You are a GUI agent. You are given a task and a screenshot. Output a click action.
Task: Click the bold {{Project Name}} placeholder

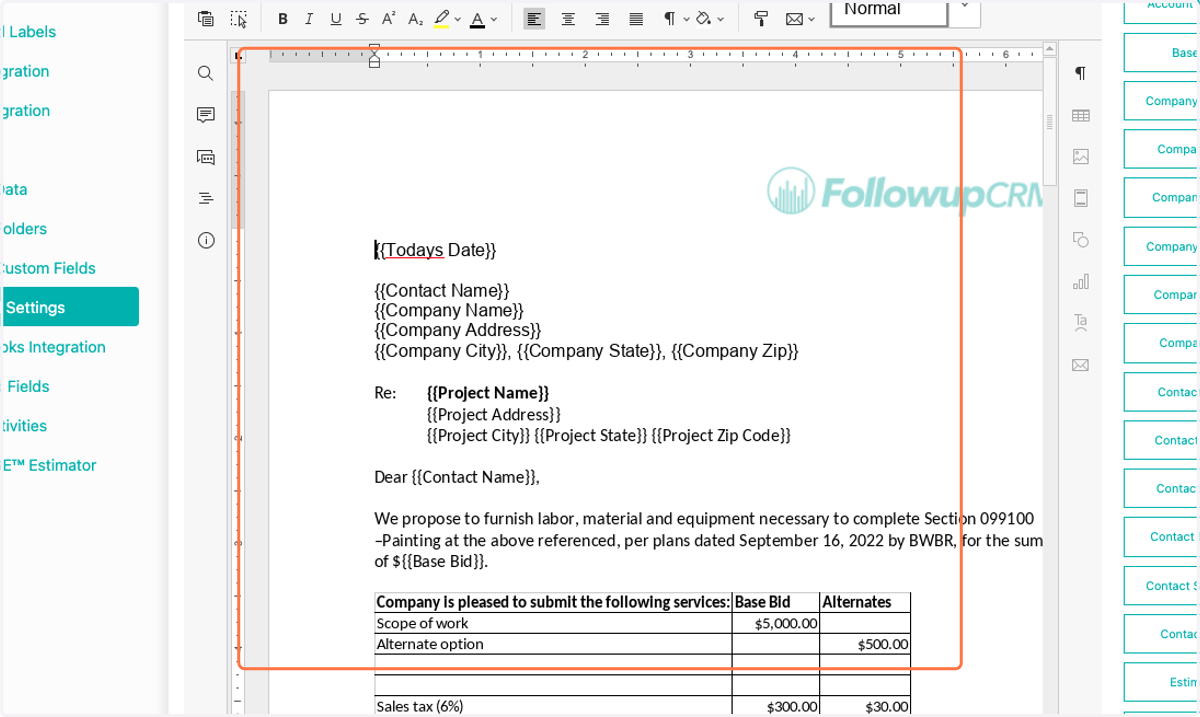(488, 393)
